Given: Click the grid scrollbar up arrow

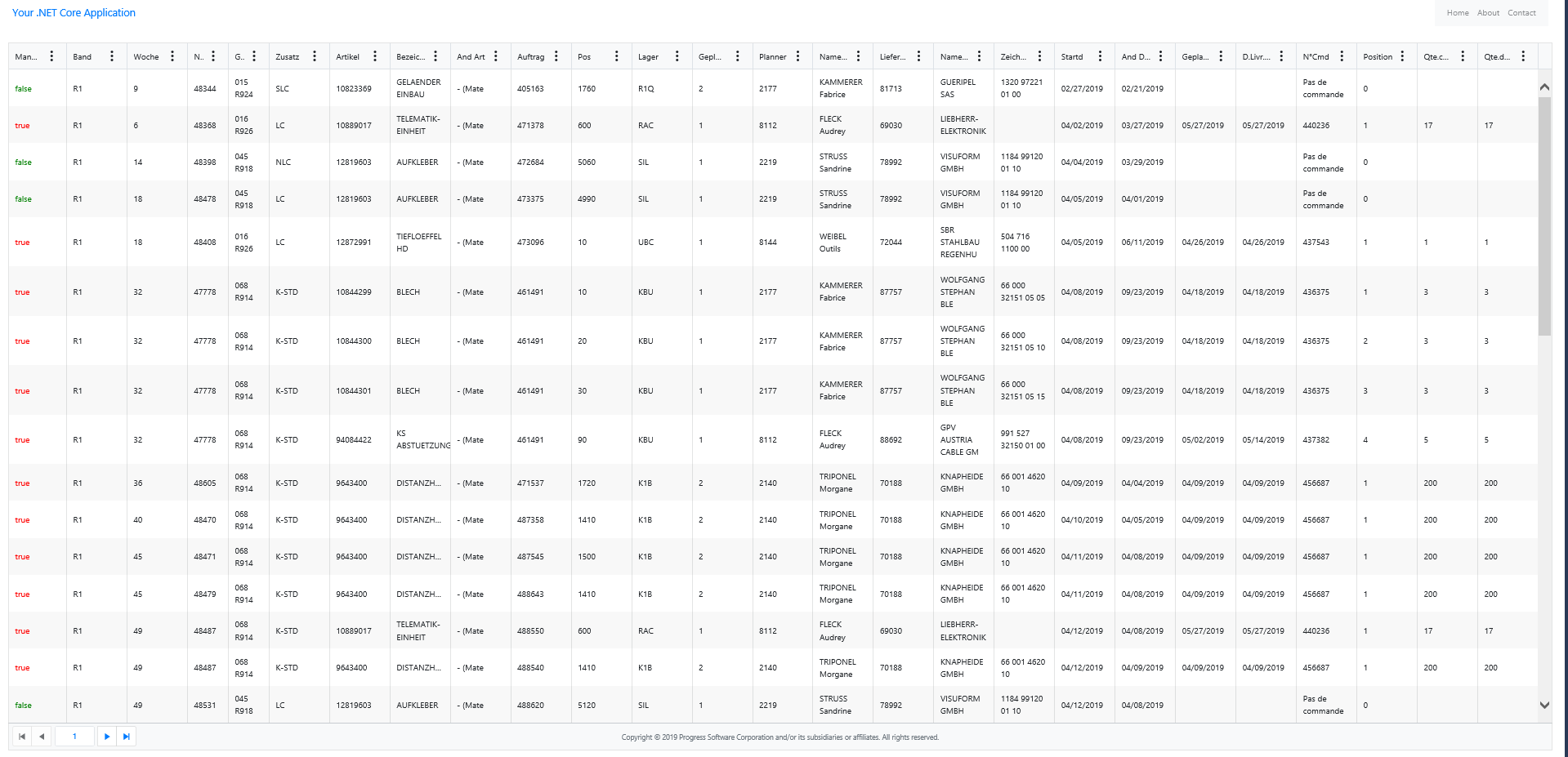Looking at the screenshot, I should 1544,87.
